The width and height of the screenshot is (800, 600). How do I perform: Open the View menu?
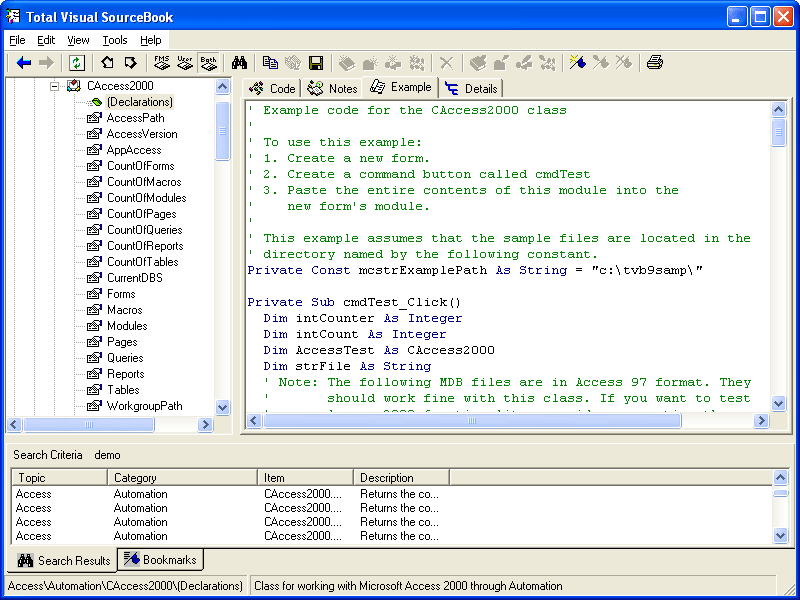click(x=76, y=40)
